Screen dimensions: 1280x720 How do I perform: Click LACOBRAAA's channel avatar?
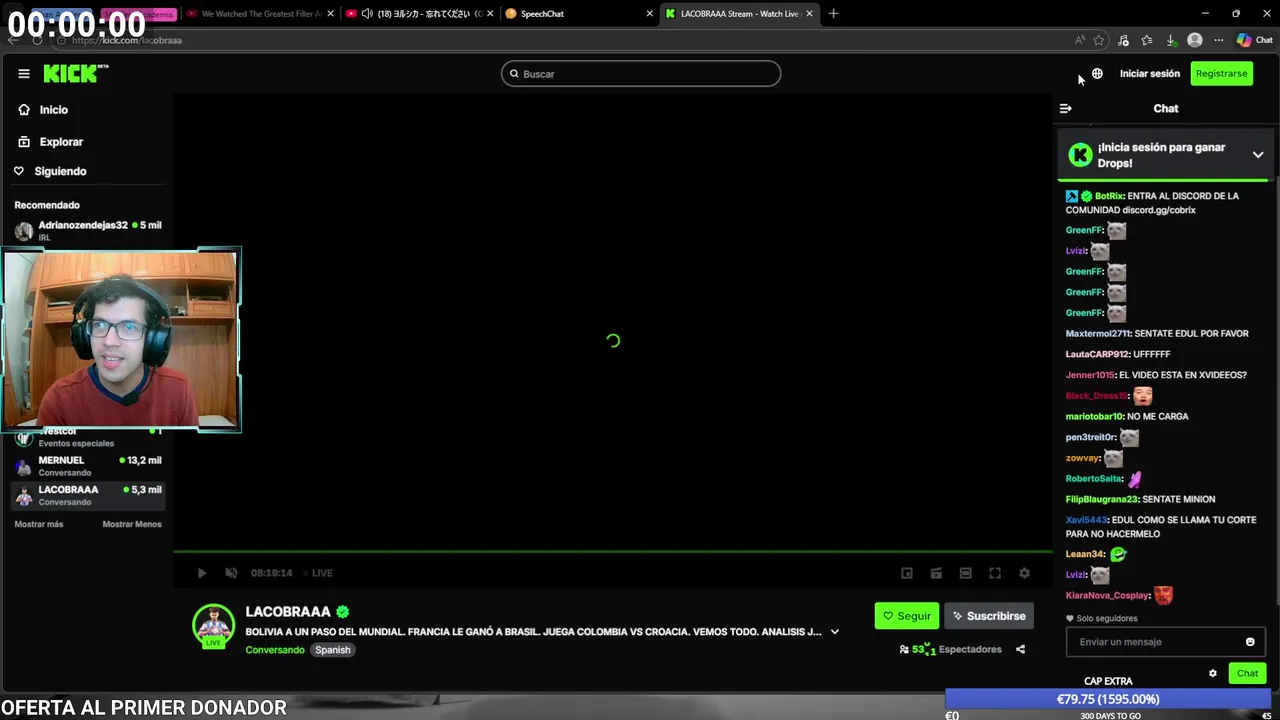pos(213,625)
